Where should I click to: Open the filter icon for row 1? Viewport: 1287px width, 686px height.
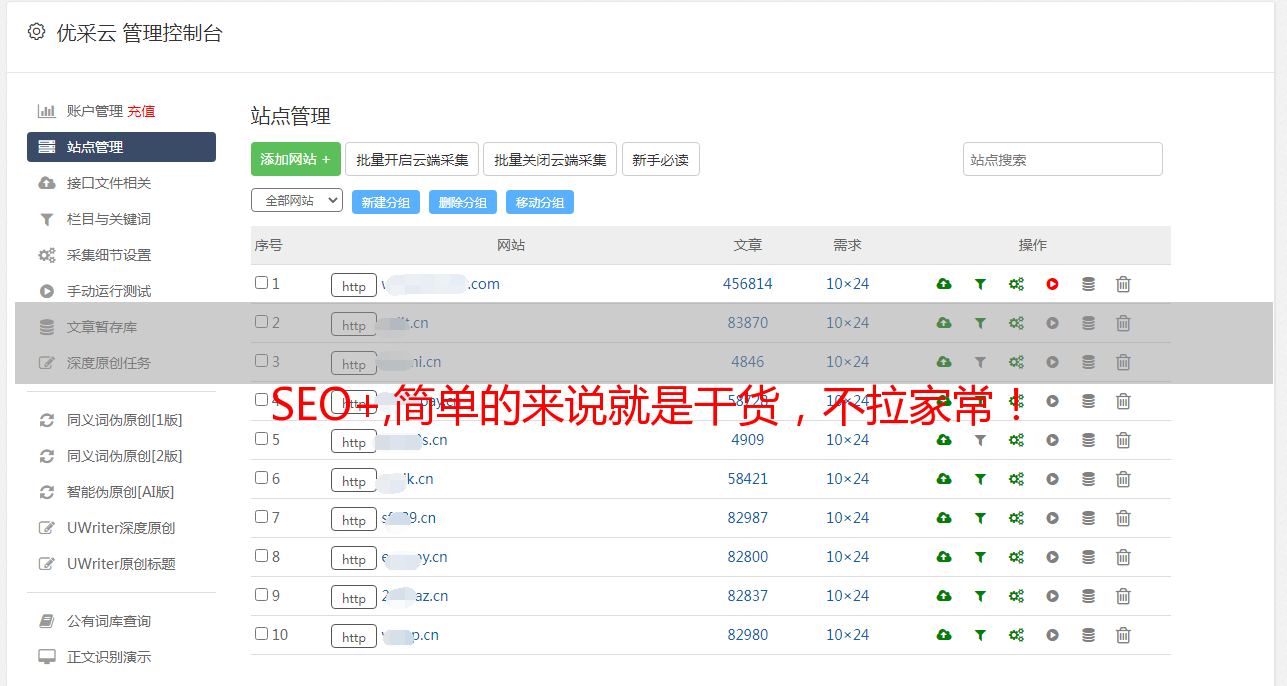tap(980, 284)
